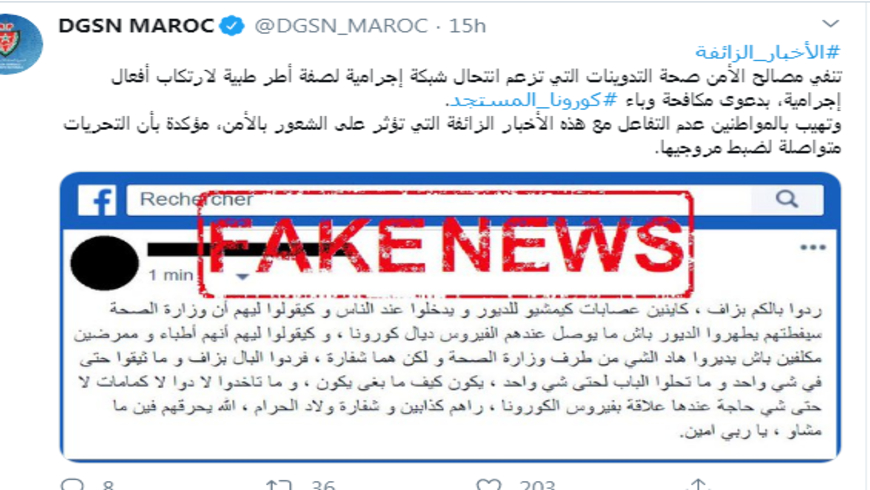Click the blacked-out profile picture

tap(104, 262)
